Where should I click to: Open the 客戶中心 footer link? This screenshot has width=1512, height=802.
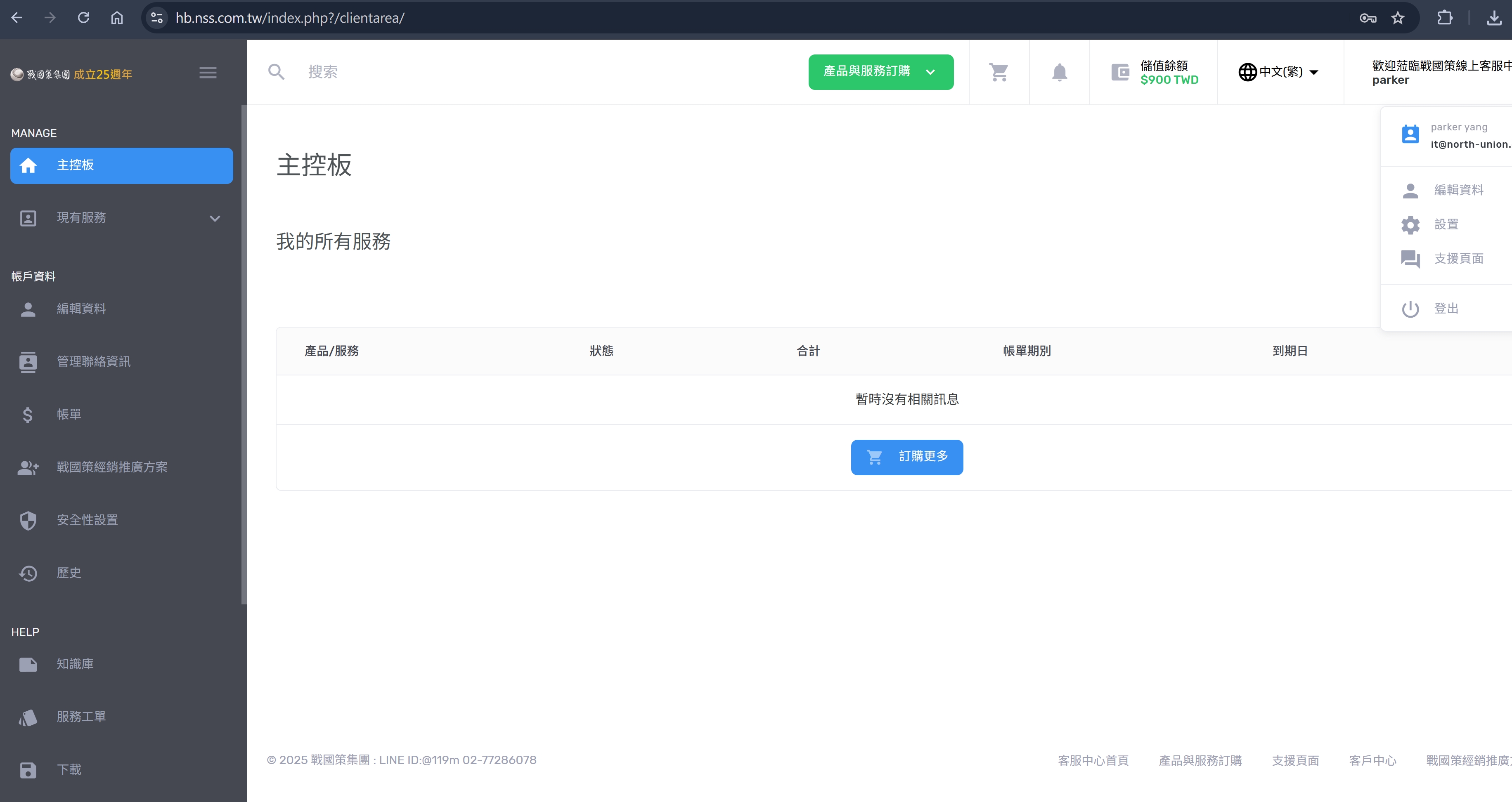1372,760
